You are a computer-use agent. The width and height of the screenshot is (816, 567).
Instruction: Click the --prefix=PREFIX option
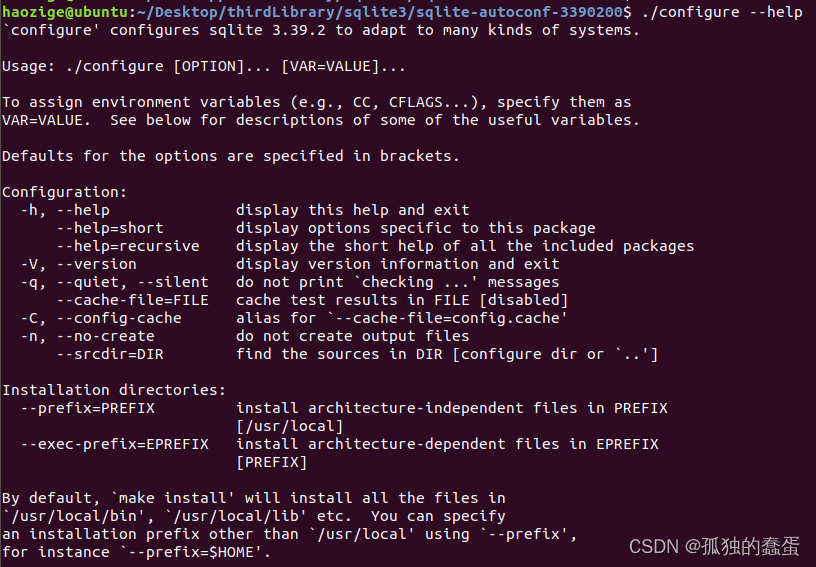tap(87, 408)
